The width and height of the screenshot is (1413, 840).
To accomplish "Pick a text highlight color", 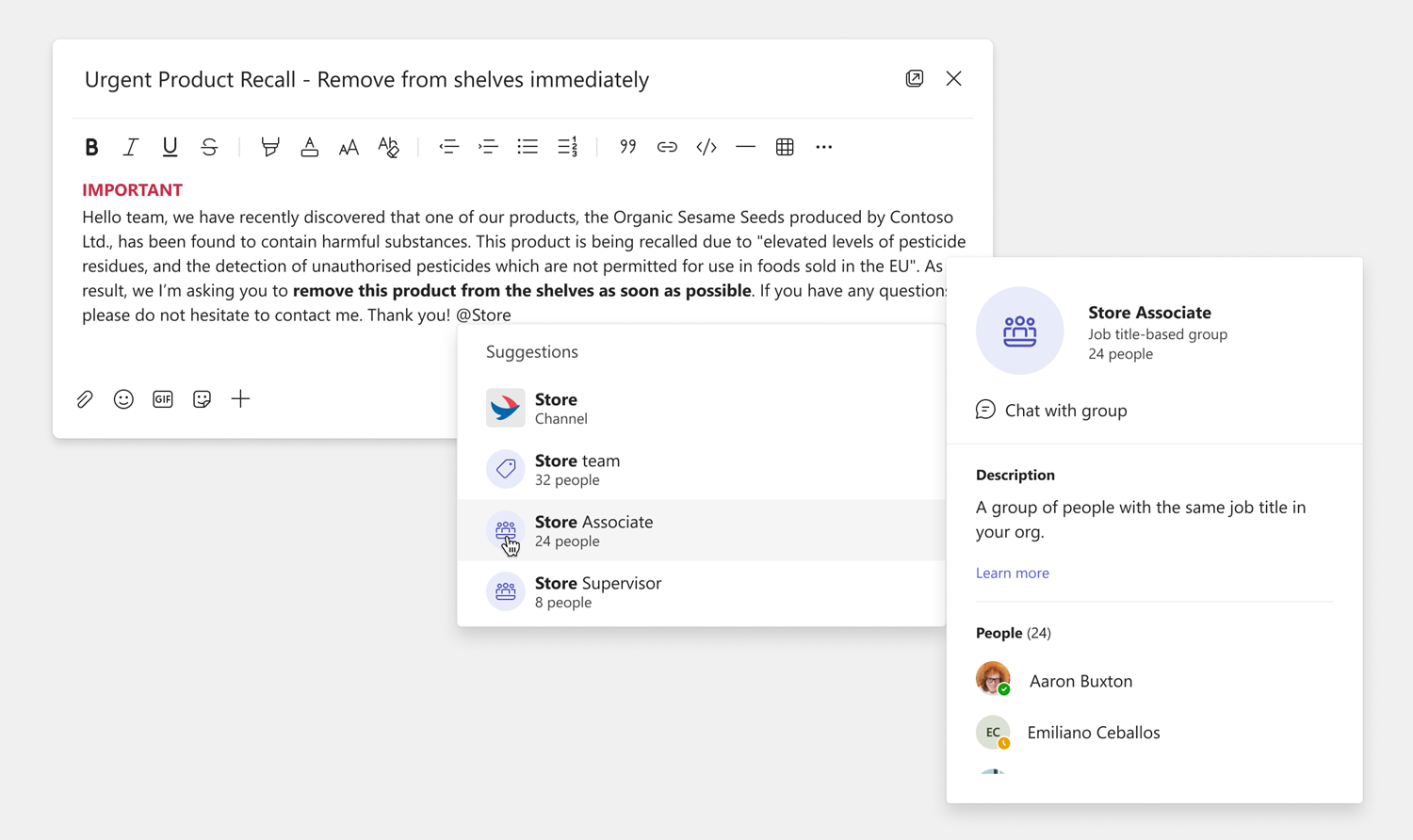I will 270,147.
